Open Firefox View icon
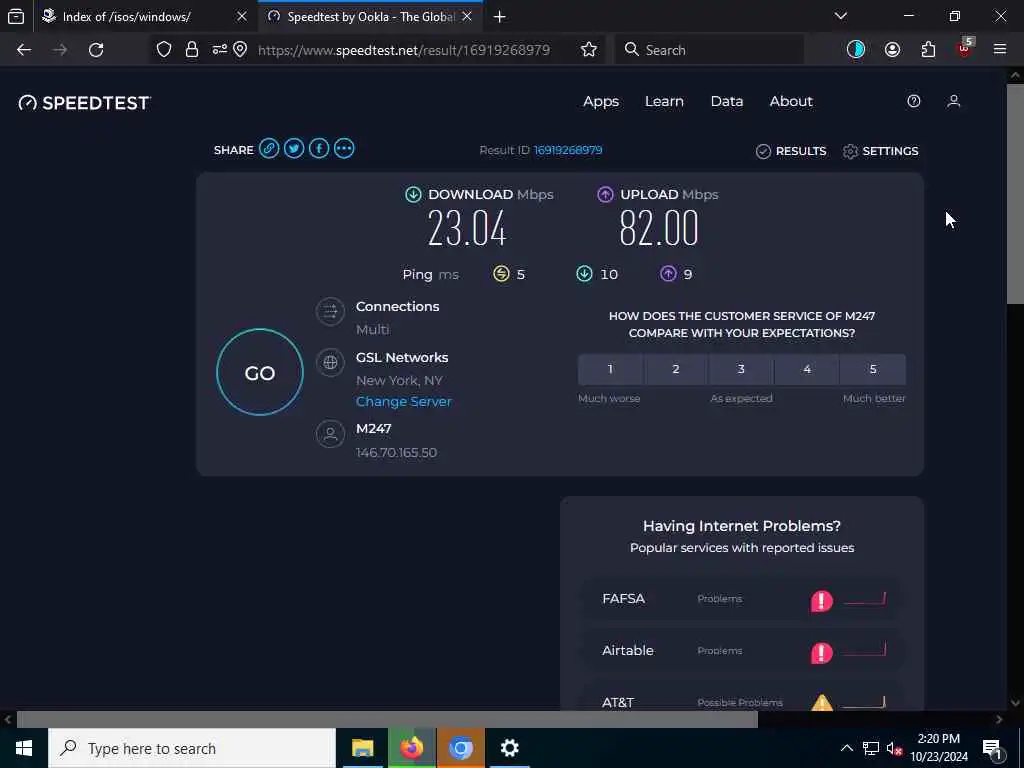1024x768 pixels. (x=16, y=16)
